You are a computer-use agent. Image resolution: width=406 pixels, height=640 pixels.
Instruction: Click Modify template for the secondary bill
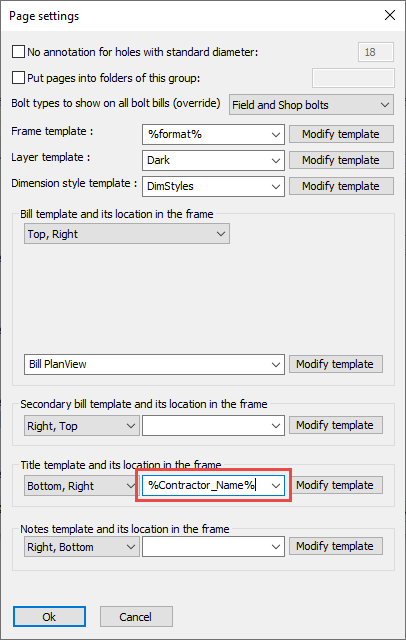pos(335,425)
